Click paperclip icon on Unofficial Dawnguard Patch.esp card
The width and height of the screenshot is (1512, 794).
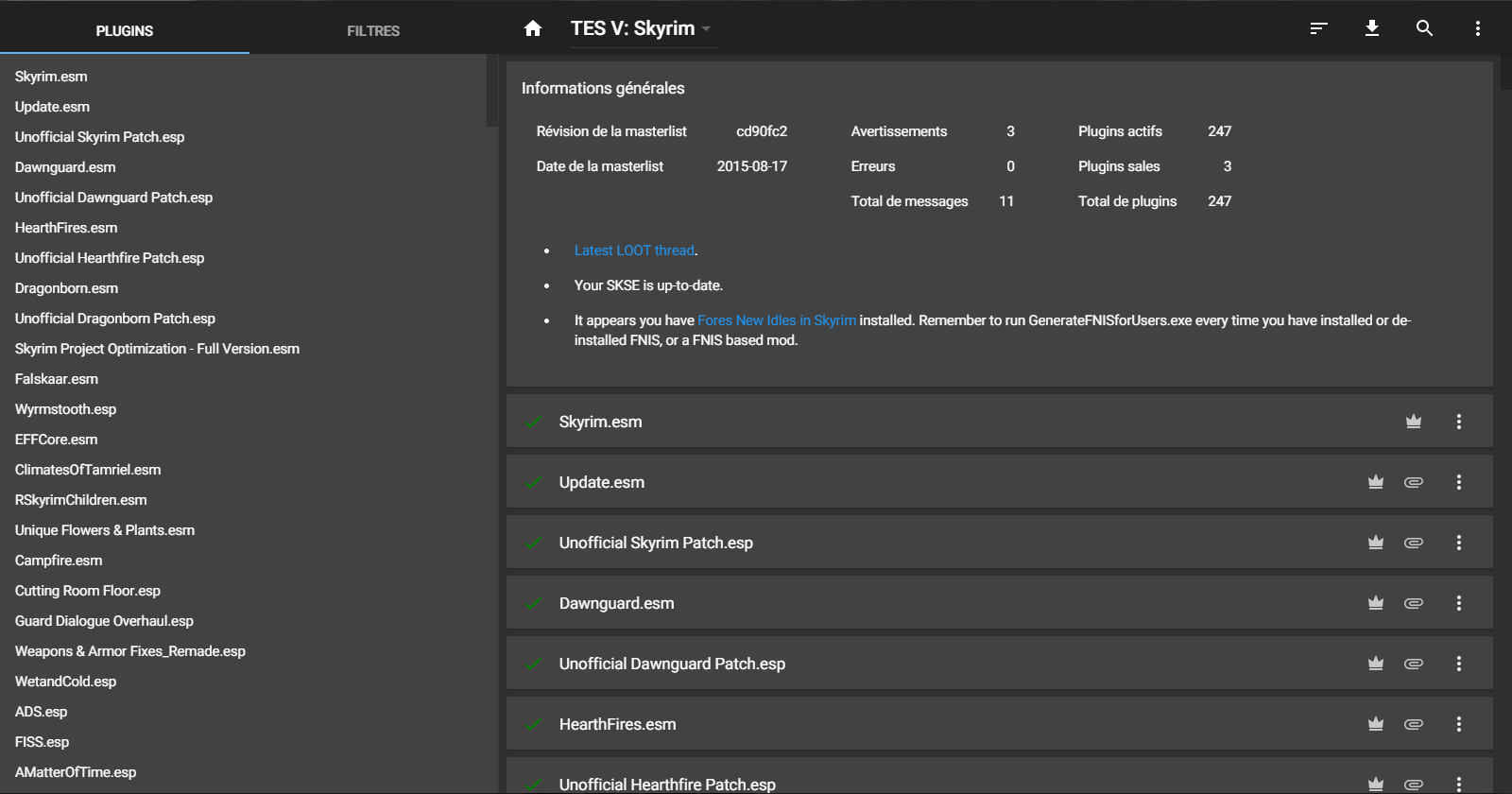(1414, 664)
